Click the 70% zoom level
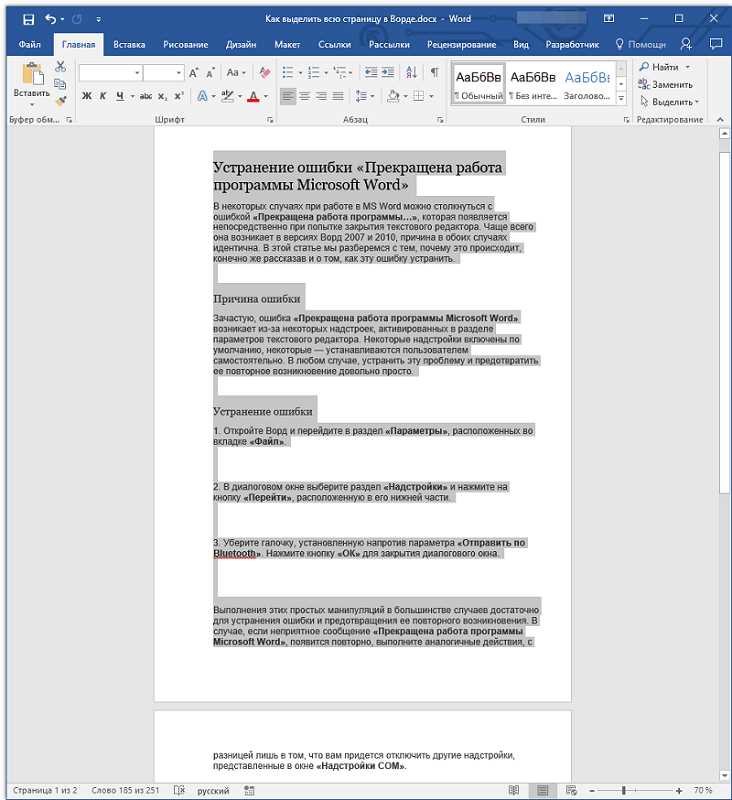The width and height of the screenshot is (732, 800). pos(703,790)
